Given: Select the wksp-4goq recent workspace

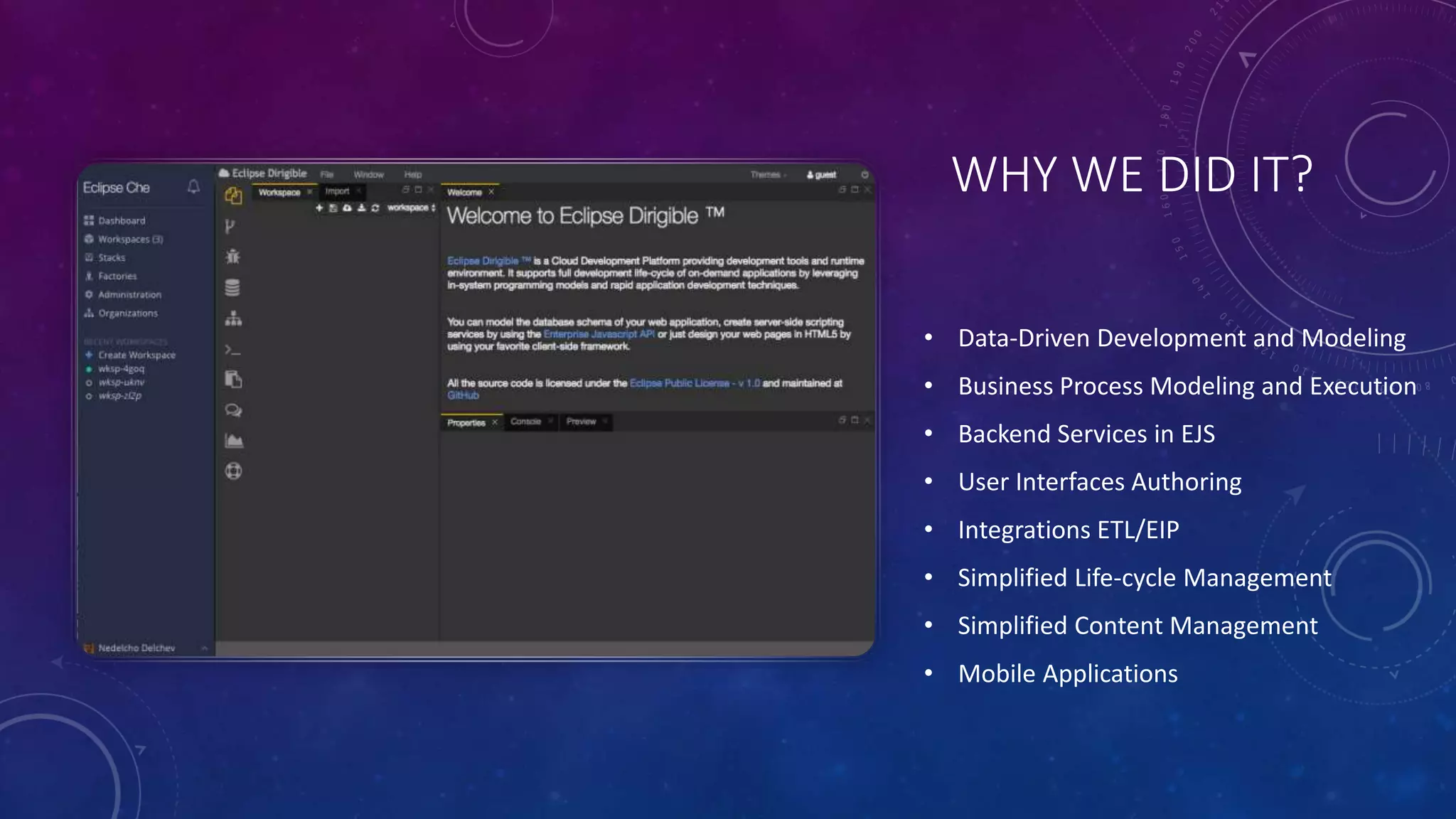Looking at the screenshot, I should [121, 369].
